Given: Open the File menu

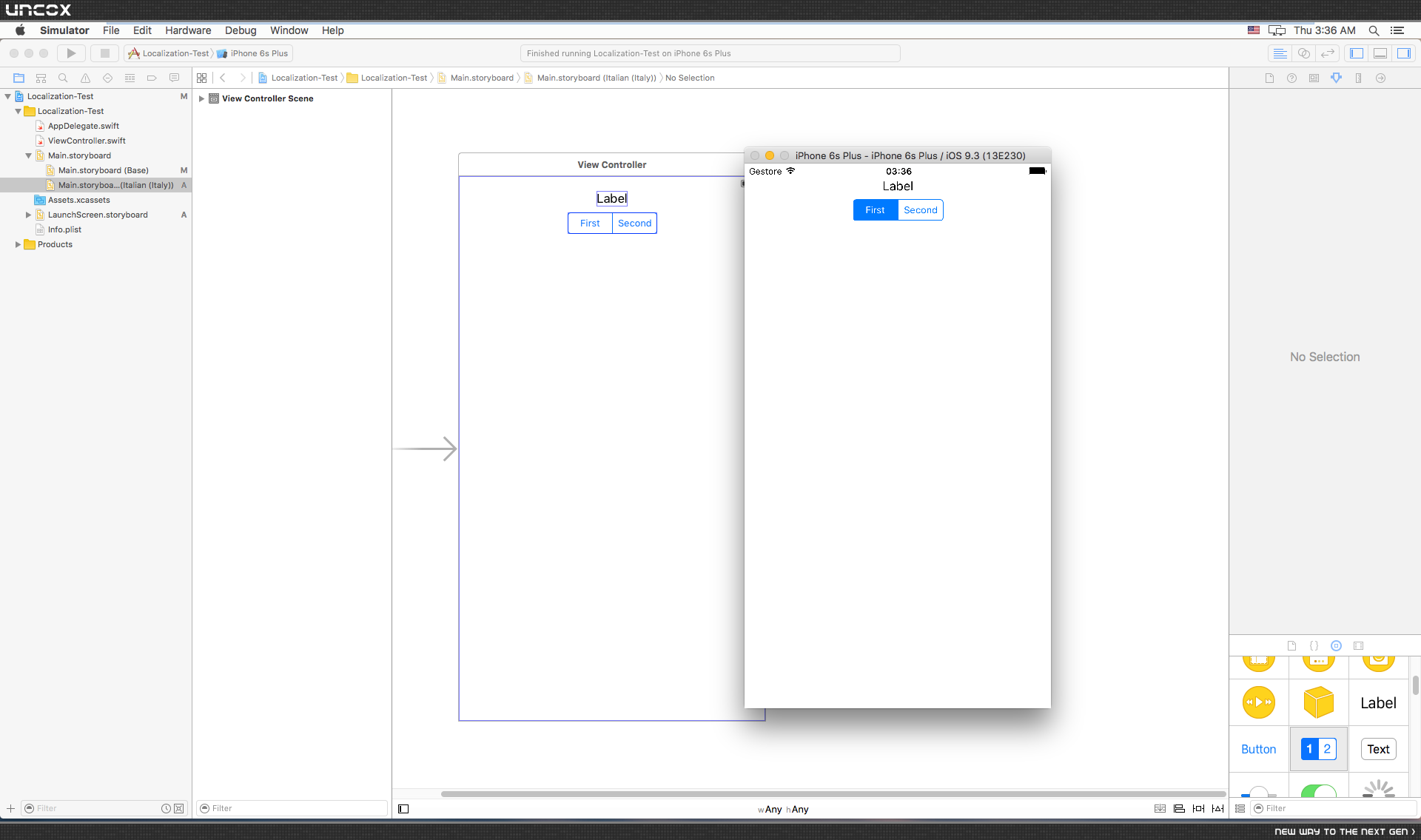Looking at the screenshot, I should [111, 30].
